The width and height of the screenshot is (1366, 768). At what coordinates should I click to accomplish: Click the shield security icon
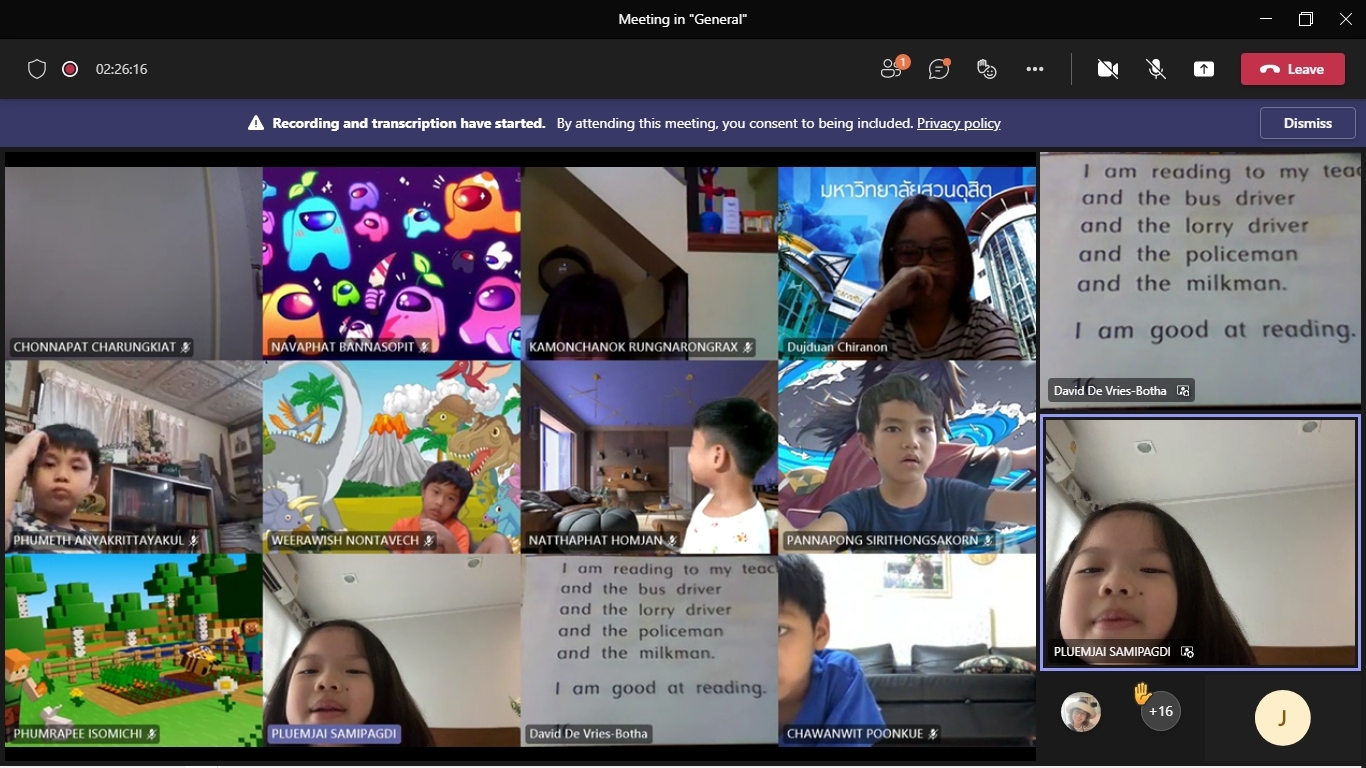37,69
